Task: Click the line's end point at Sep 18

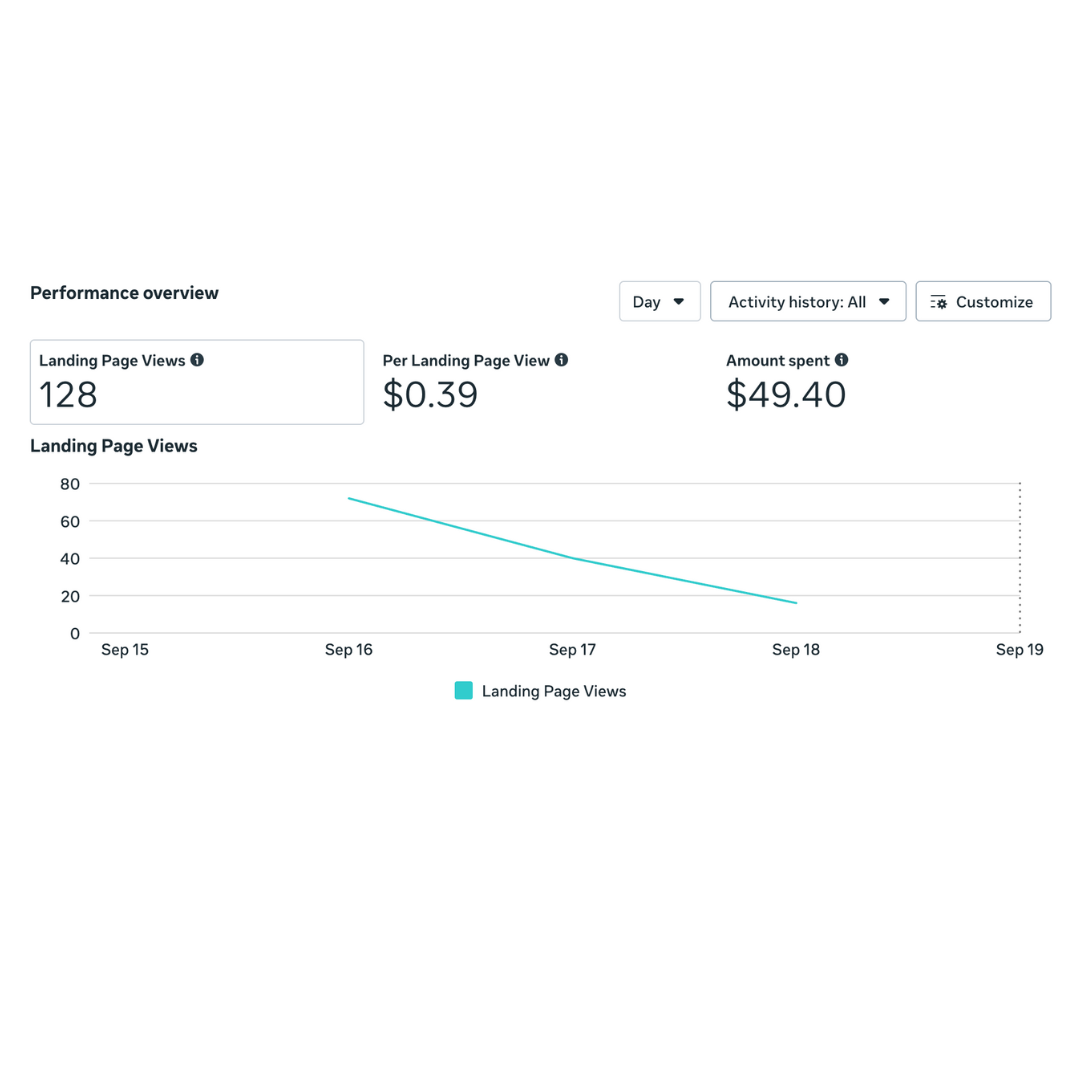Action: (x=796, y=603)
